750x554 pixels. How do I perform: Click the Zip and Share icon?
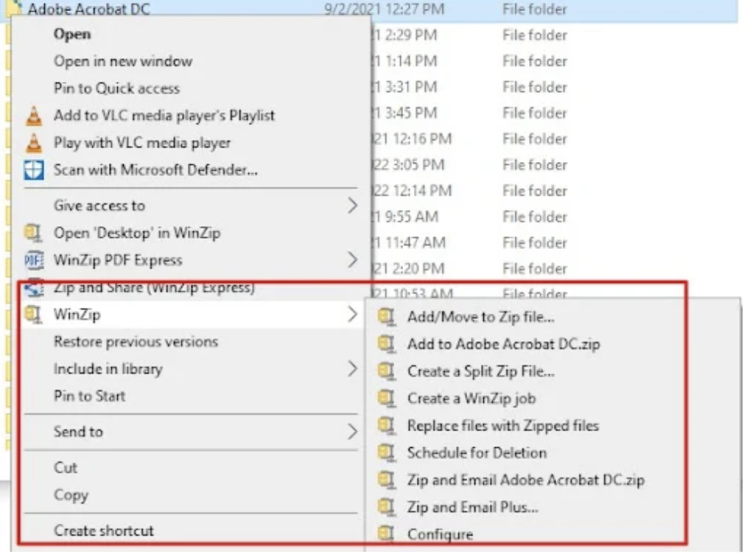point(34,288)
